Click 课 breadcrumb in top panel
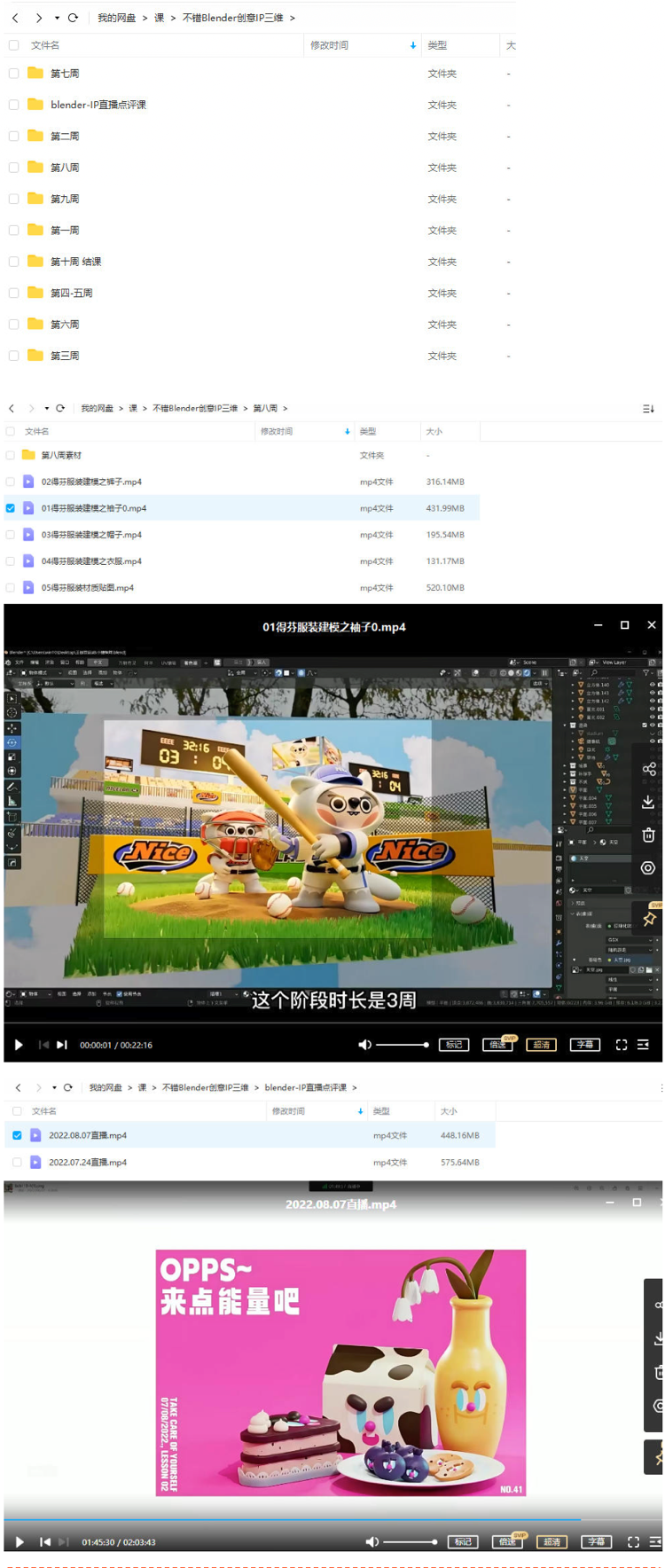665x1568 pixels. point(160,18)
